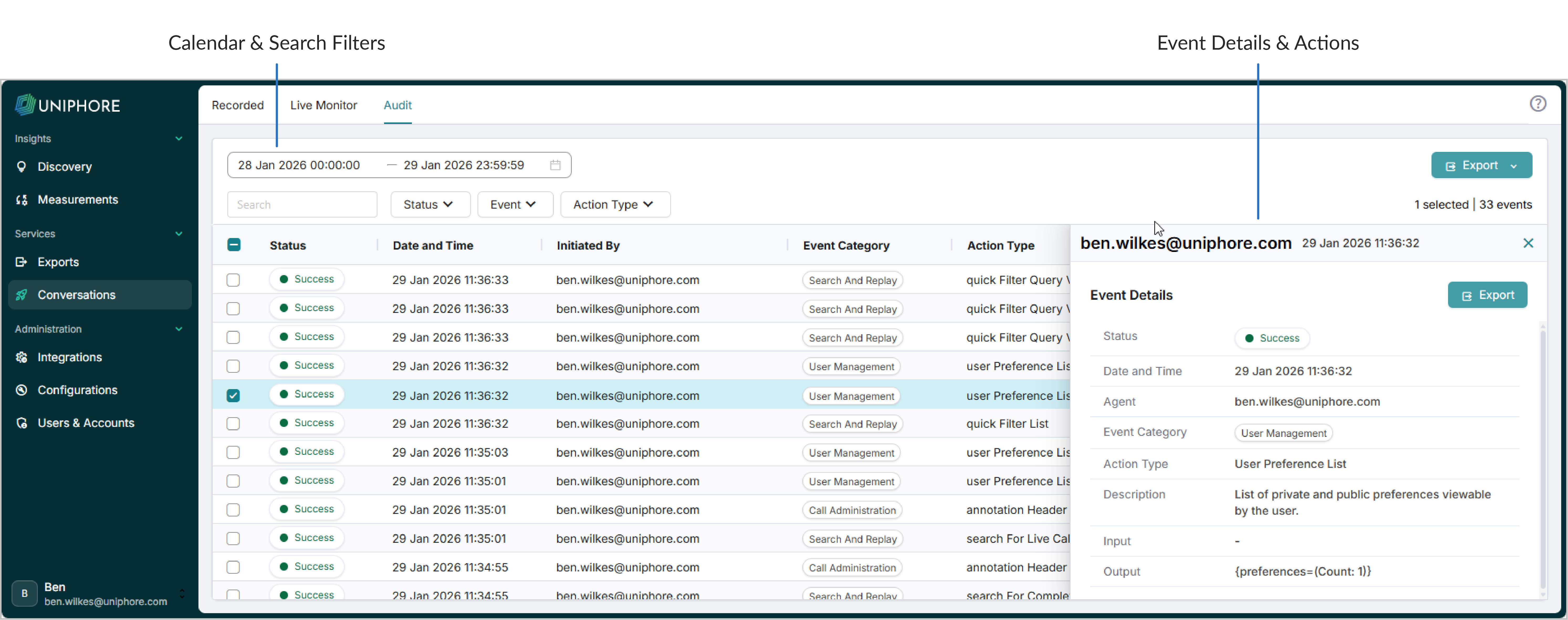1568x620 pixels.
Task: Sort by the Action Type column header
Action: click(x=1001, y=245)
